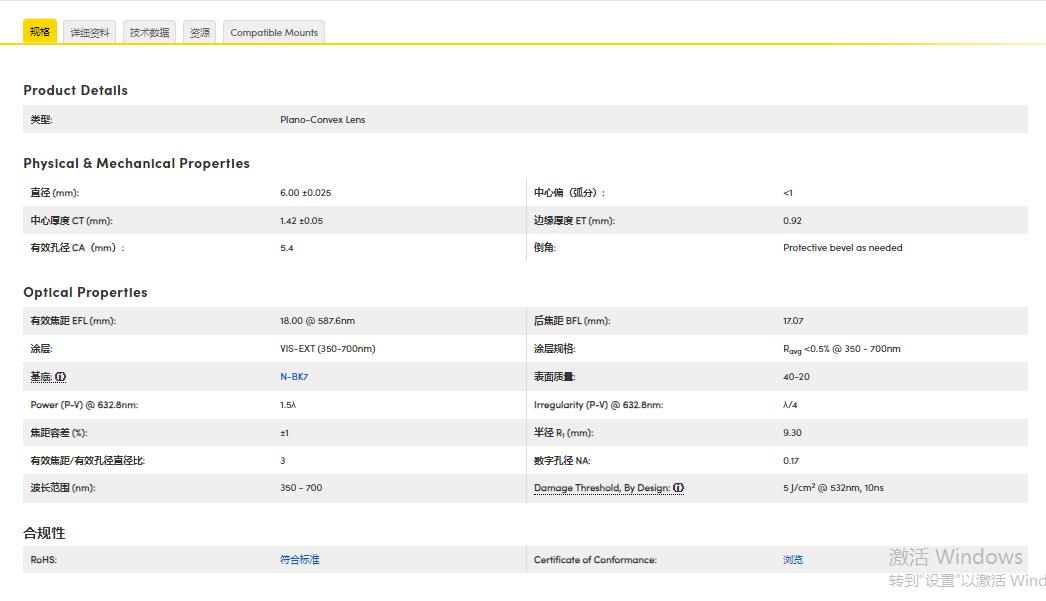Screen dimensions: 1046x601
Task: Open the 技术数据 tab
Action: point(149,33)
